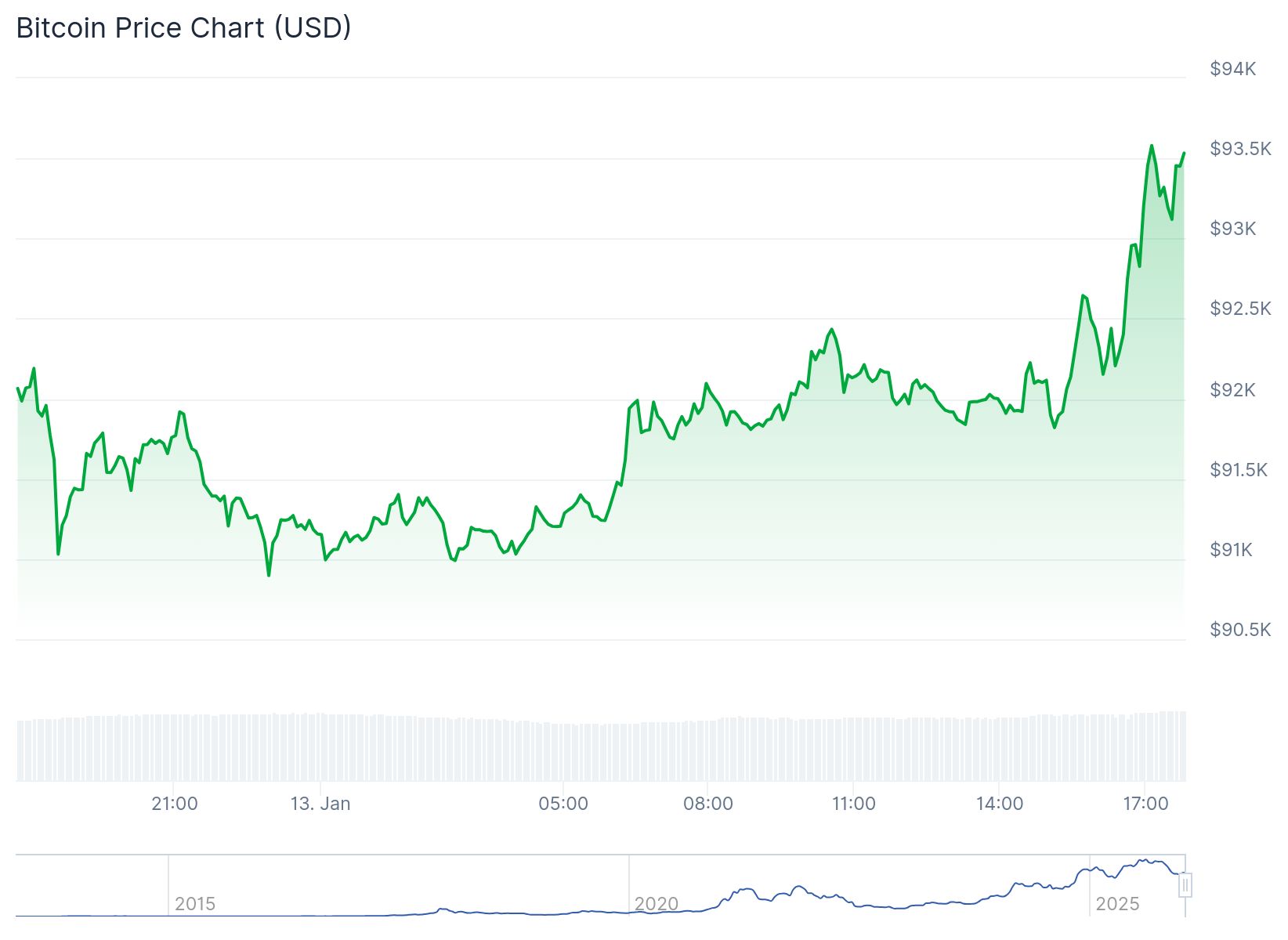Screen dimensions: 1288x940
Task: Click the 2015 marker in navigator
Action: [x=194, y=904]
